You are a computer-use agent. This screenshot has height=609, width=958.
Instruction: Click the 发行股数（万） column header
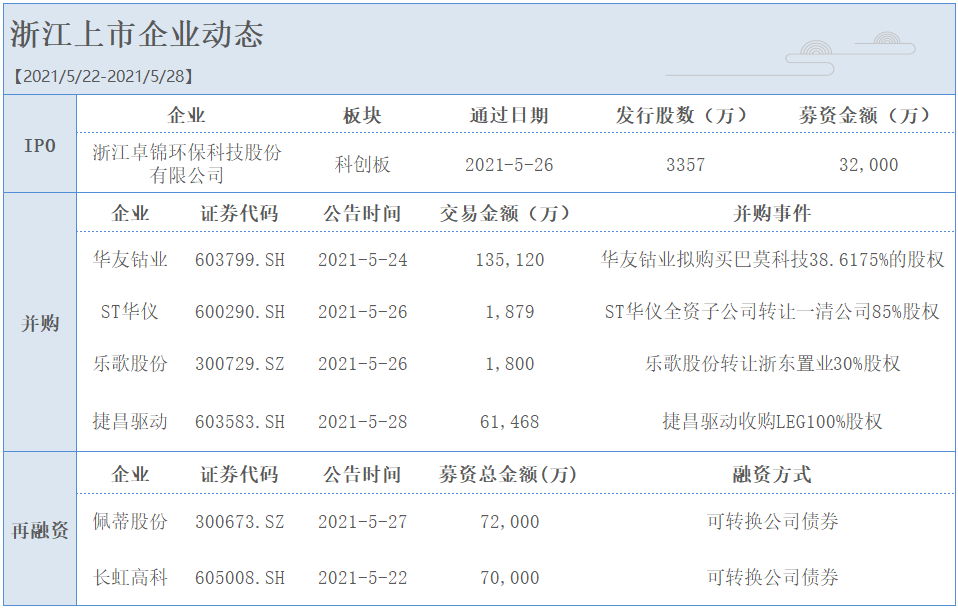pyautogui.click(x=684, y=115)
